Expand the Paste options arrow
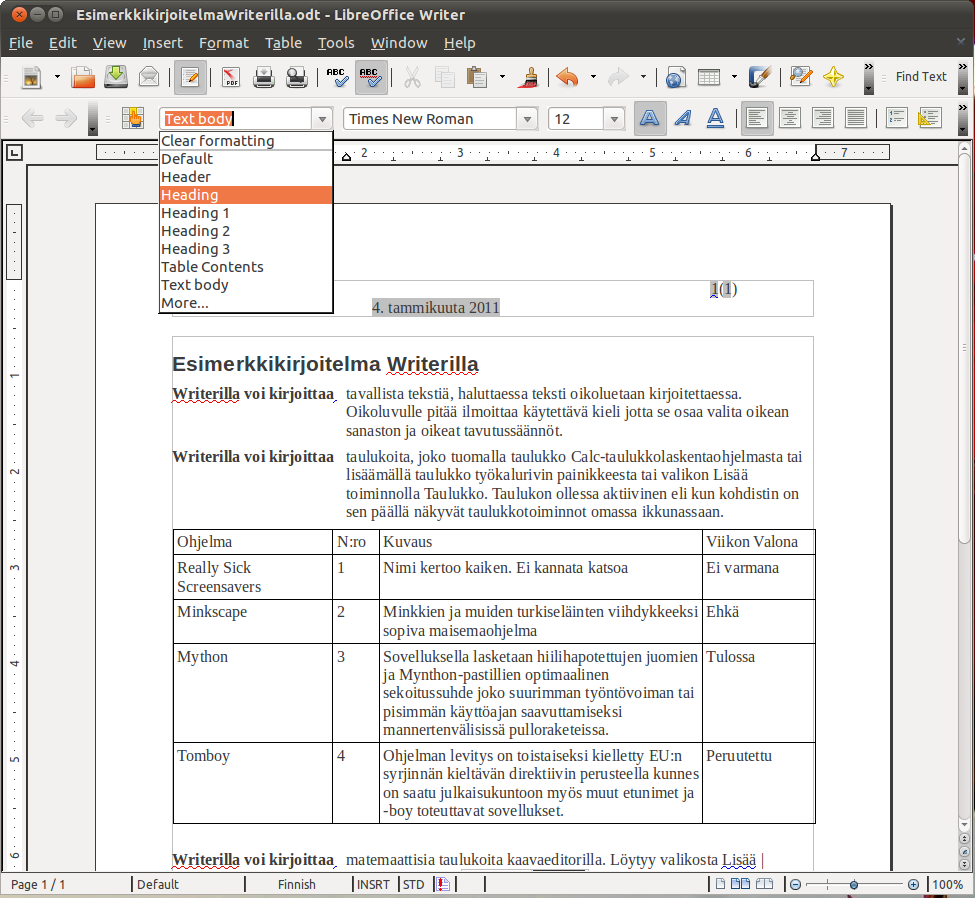Image resolution: width=975 pixels, height=898 pixels. (502, 77)
